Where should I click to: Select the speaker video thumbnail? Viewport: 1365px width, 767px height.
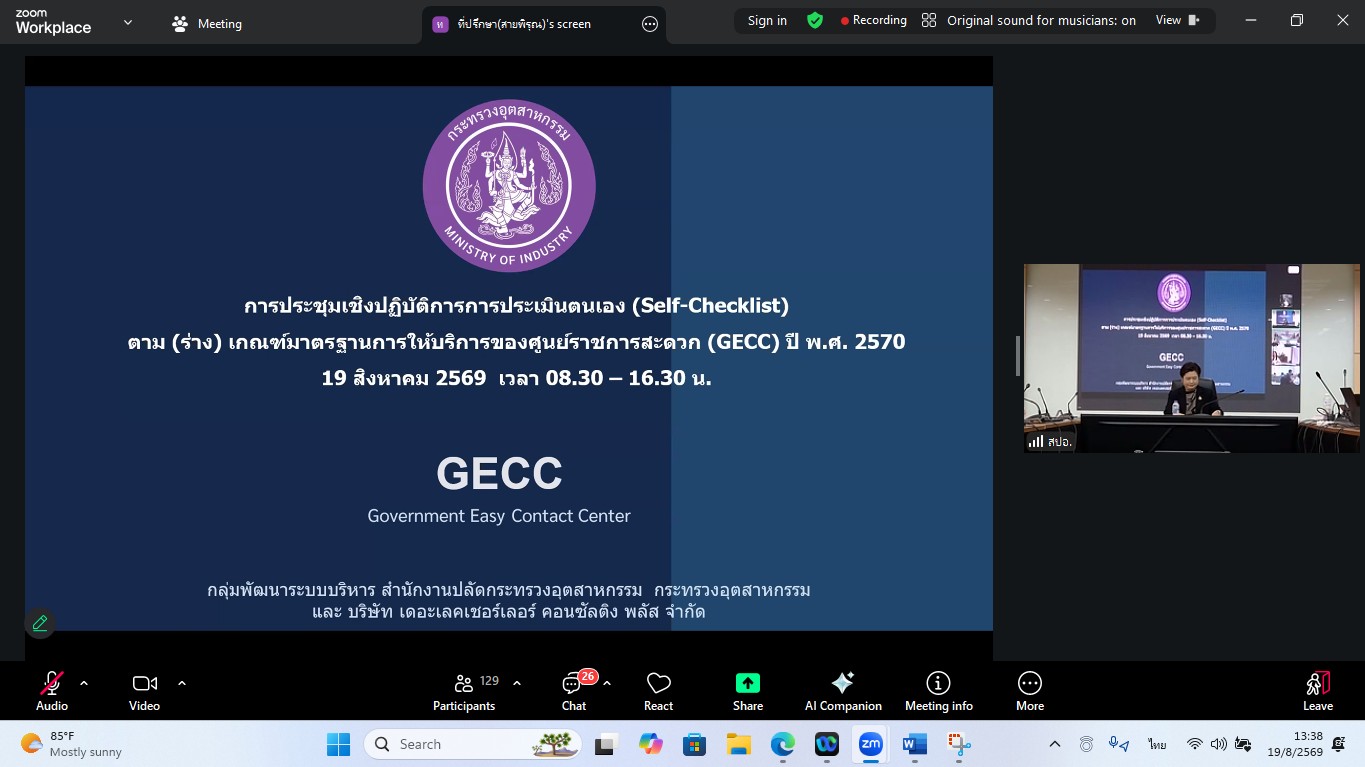tap(1191, 358)
